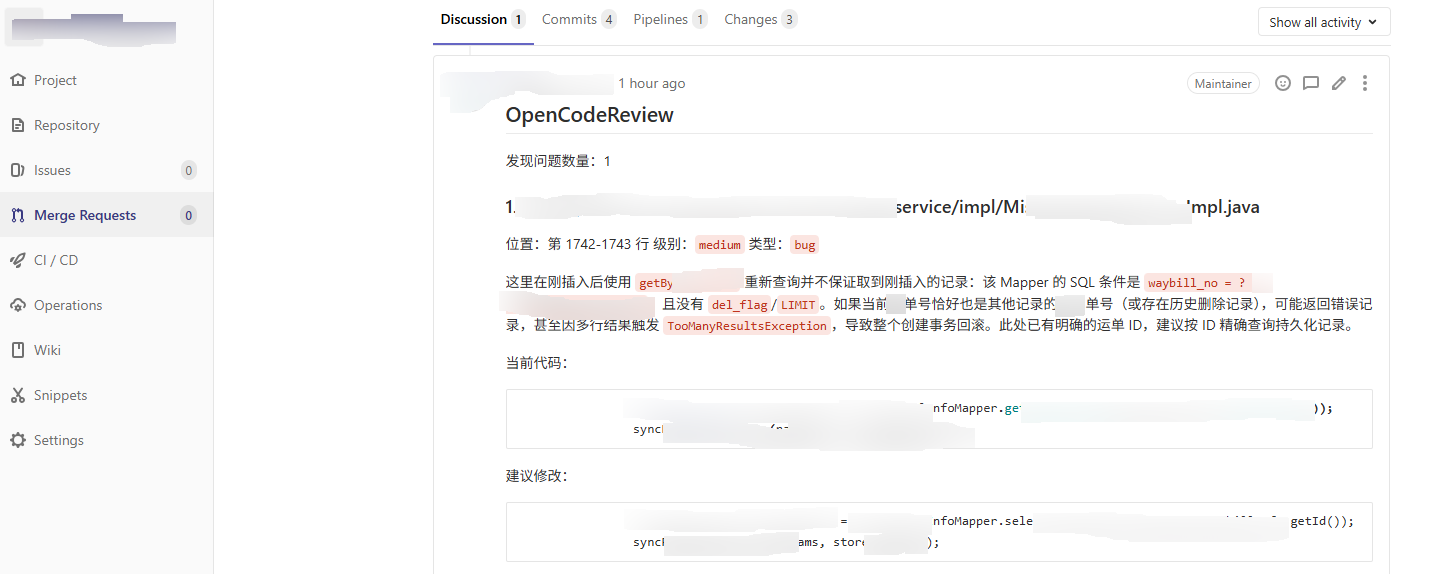Viewport: 1446px width, 574px height.
Task: Click the Issues icon in sidebar
Action: tap(17, 170)
